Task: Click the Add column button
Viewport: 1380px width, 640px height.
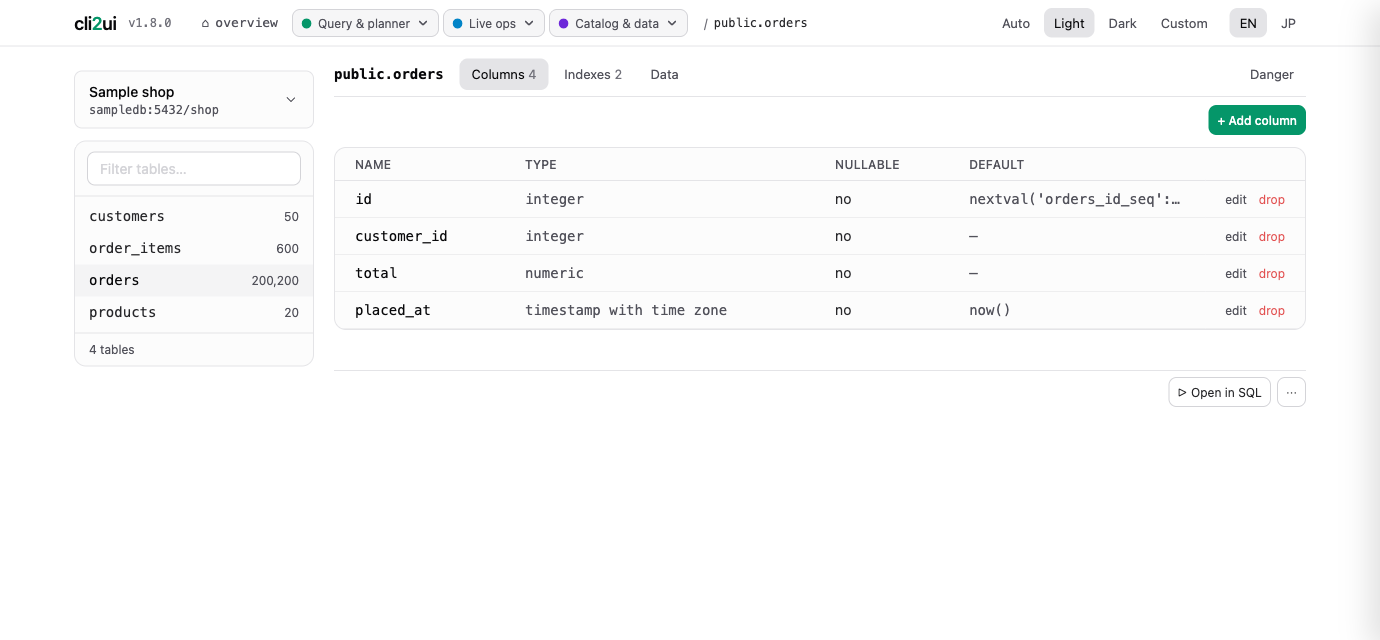Action: (x=1257, y=120)
